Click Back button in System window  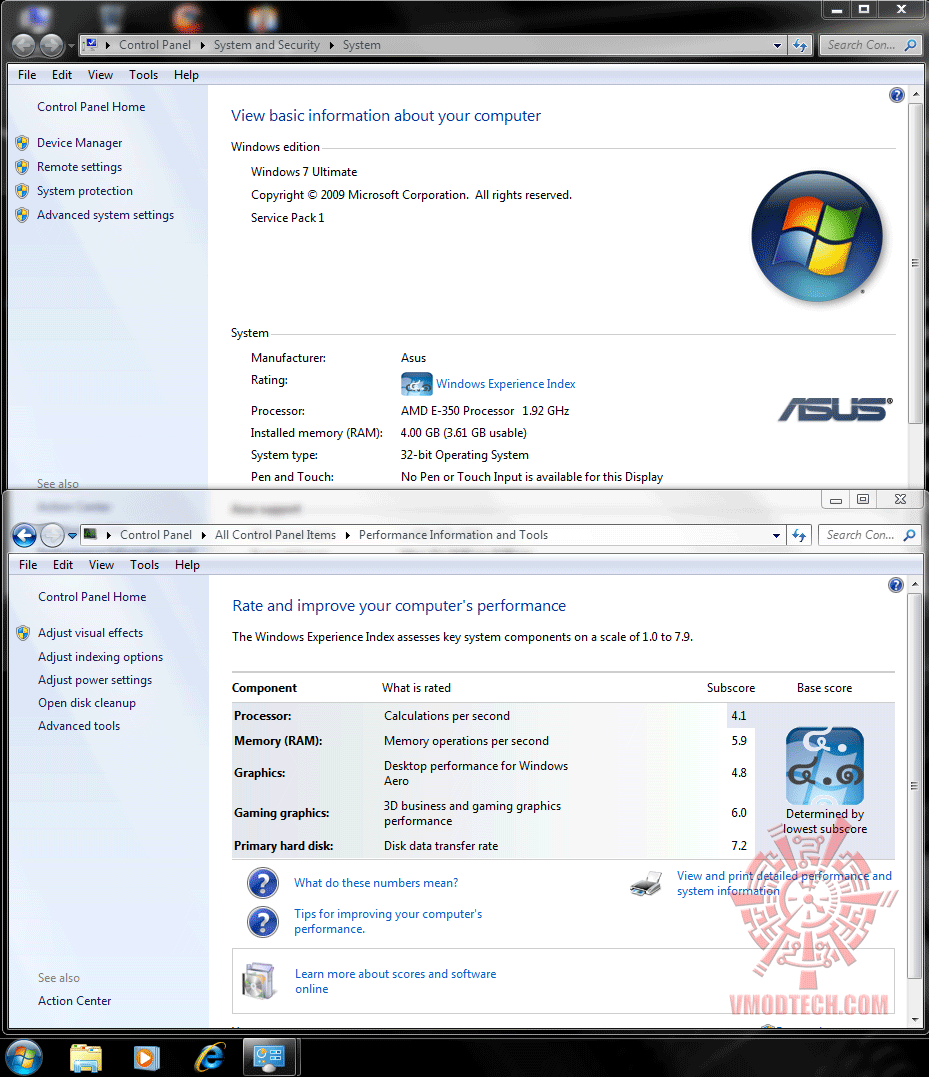(x=23, y=45)
